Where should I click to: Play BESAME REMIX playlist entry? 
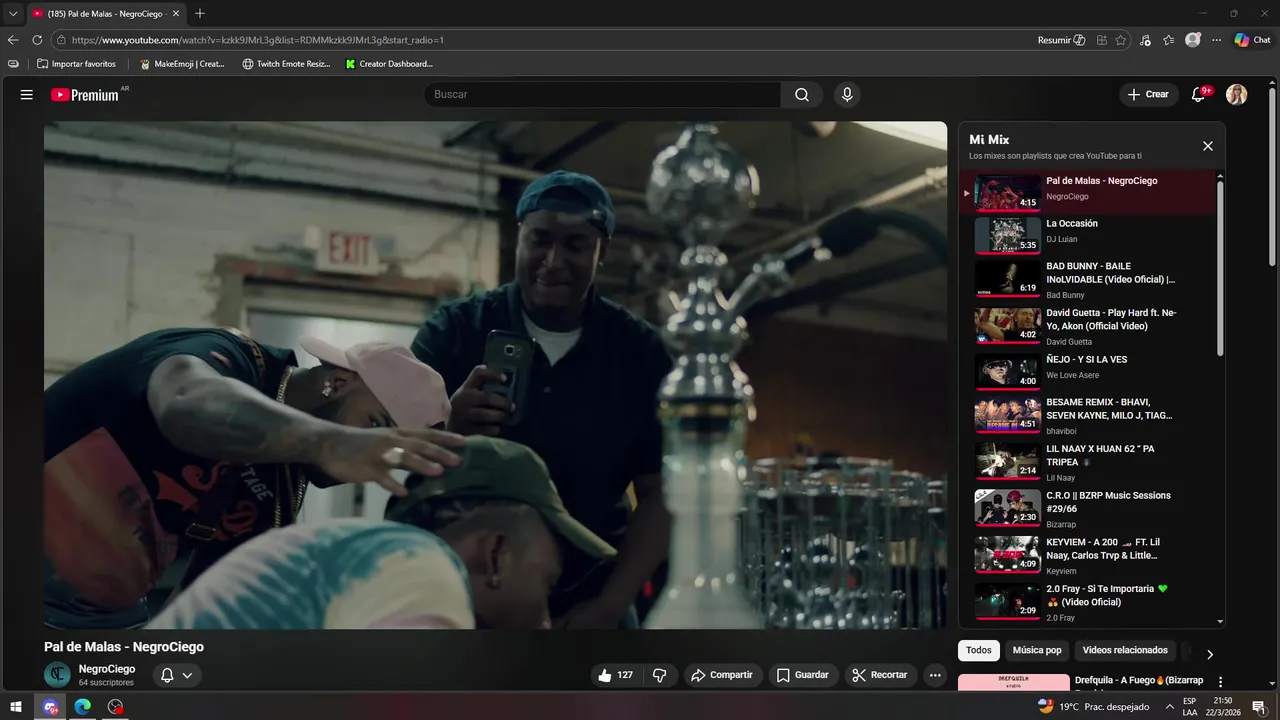(x=1089, y=415)
